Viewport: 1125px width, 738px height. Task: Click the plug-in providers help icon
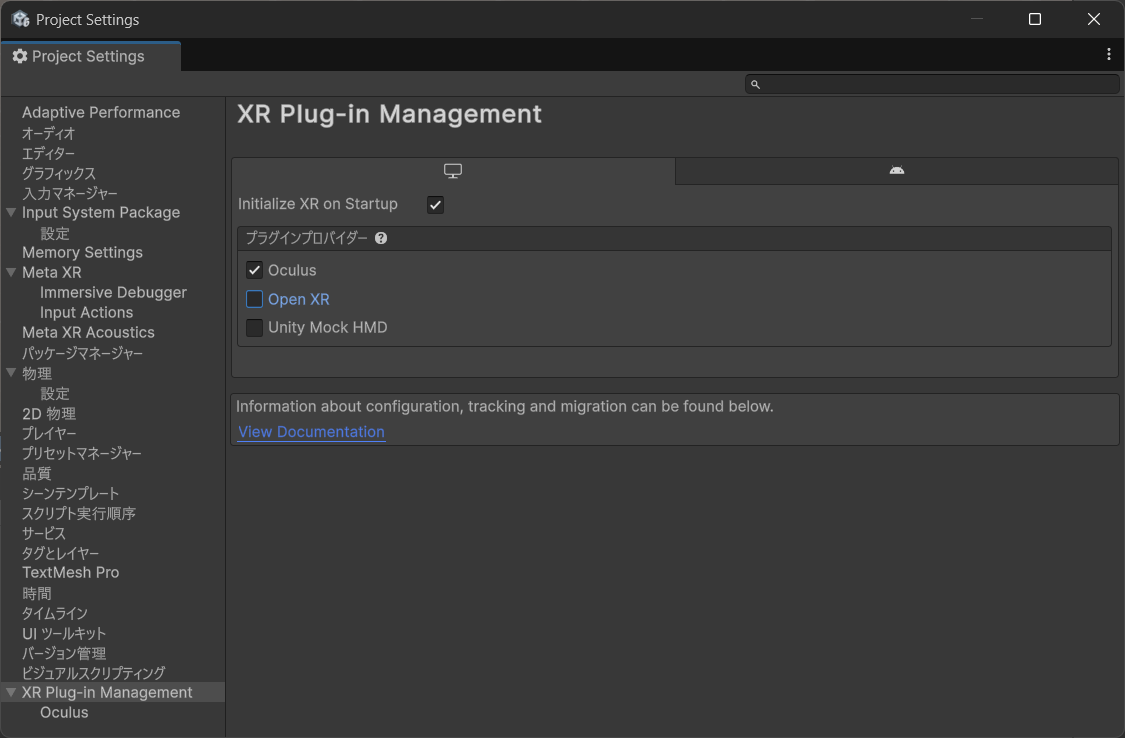381,238
